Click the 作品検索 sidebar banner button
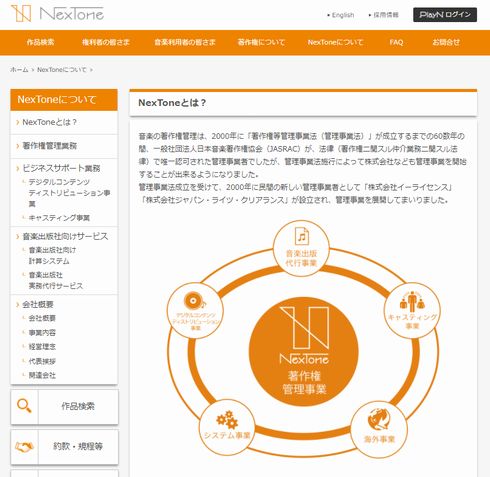 [x=64, y=407]
